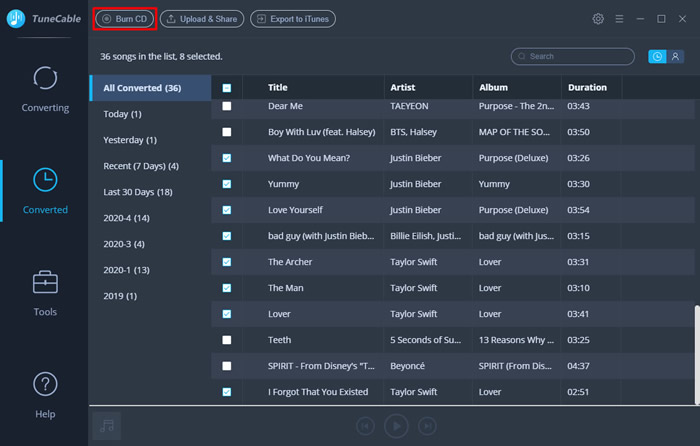
Task: Switch to sort-by-date clock view
Action: [657, 56]
